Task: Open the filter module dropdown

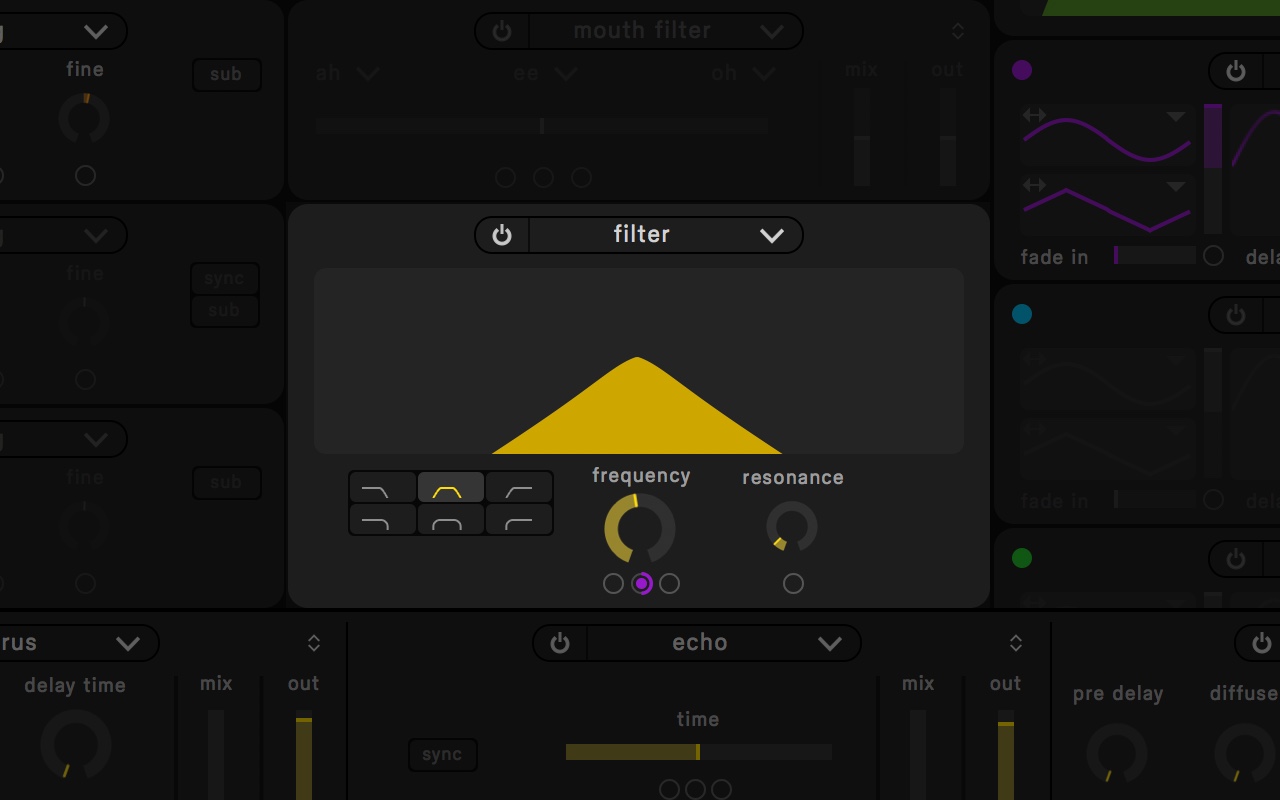Action: click(x=771, y=235)
